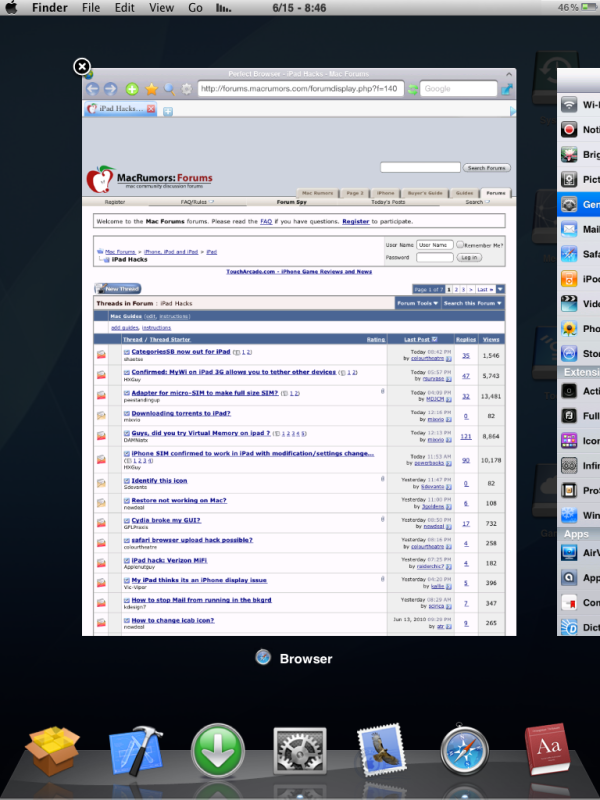The height and width of the screenshot is (800, 600).
Task: Close the iPad Hacks browser tab
Action: click(x=151, y=108)
